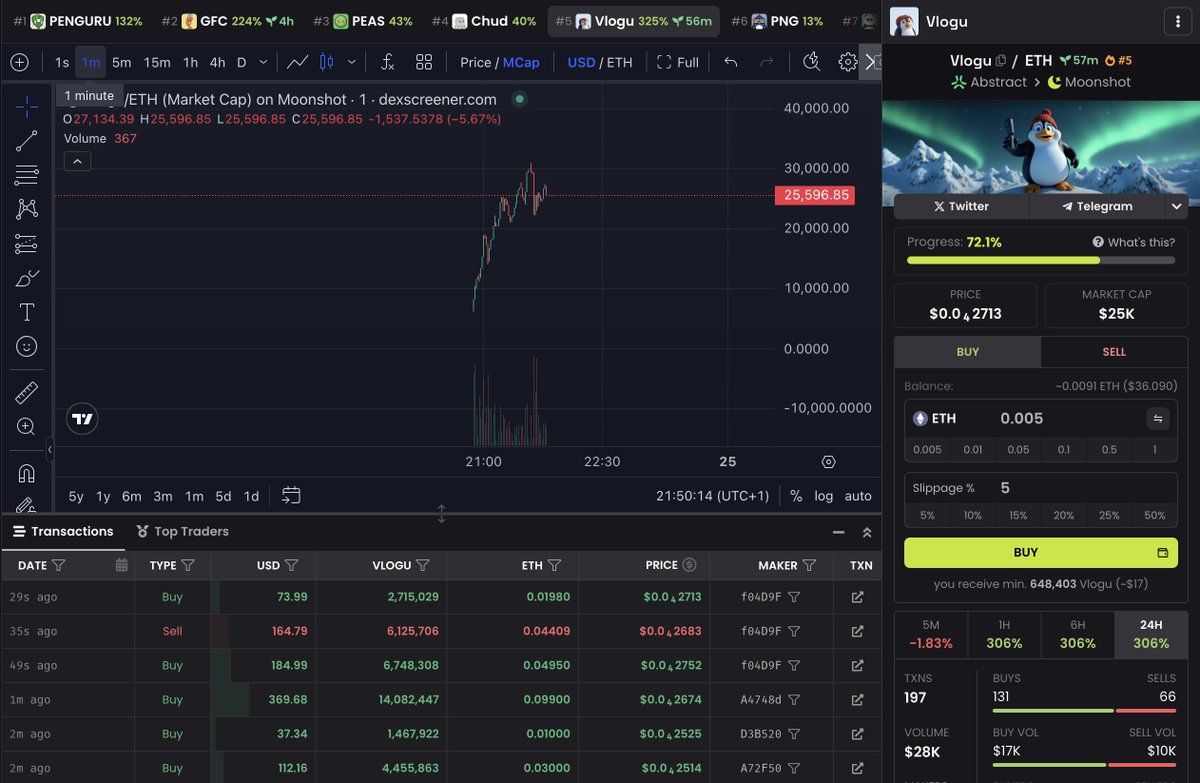Toggle log scale on chart

click(x=824, y=495)
